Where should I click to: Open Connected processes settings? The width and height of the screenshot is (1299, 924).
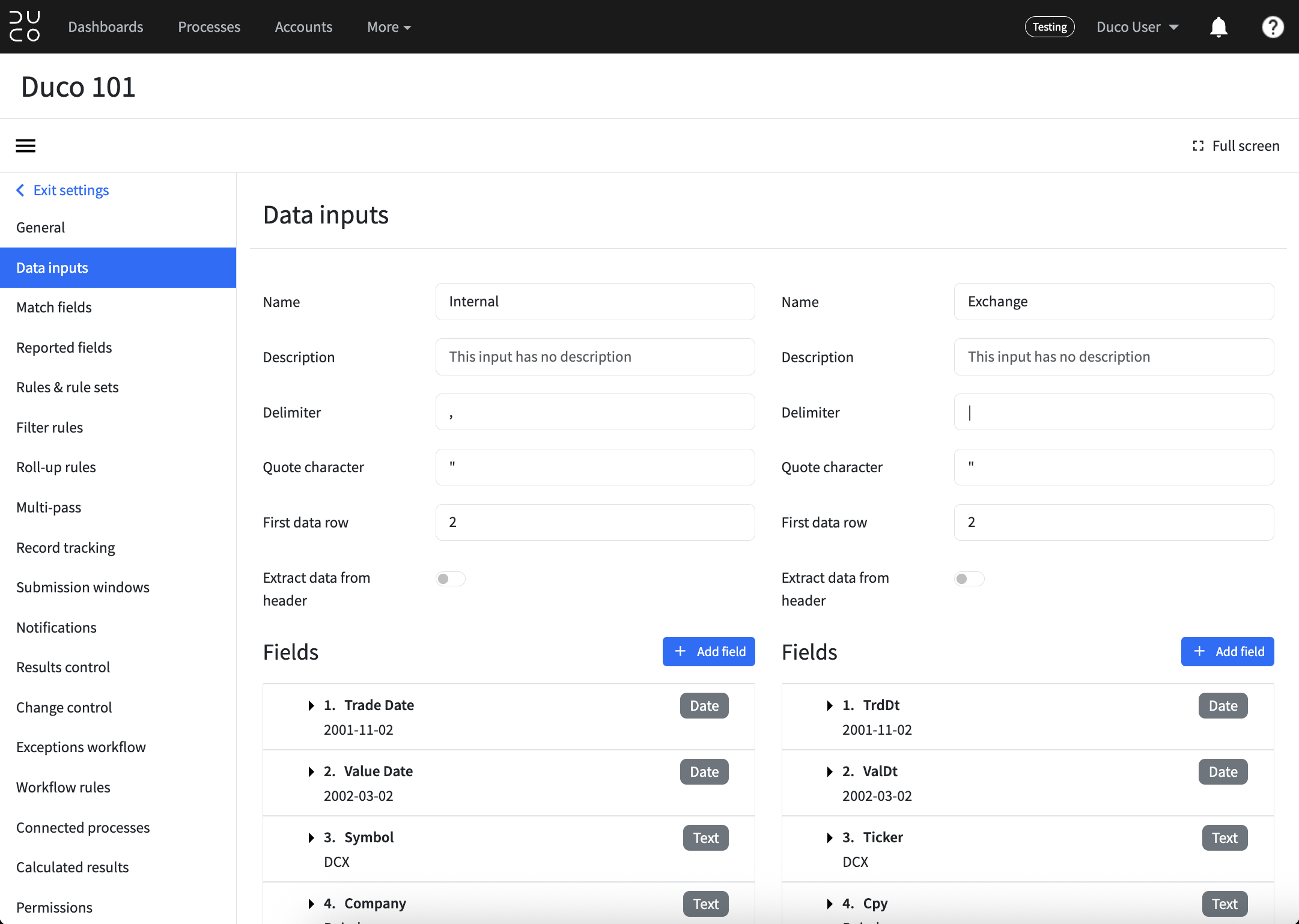pyautogui.click(x=118, y=827)
